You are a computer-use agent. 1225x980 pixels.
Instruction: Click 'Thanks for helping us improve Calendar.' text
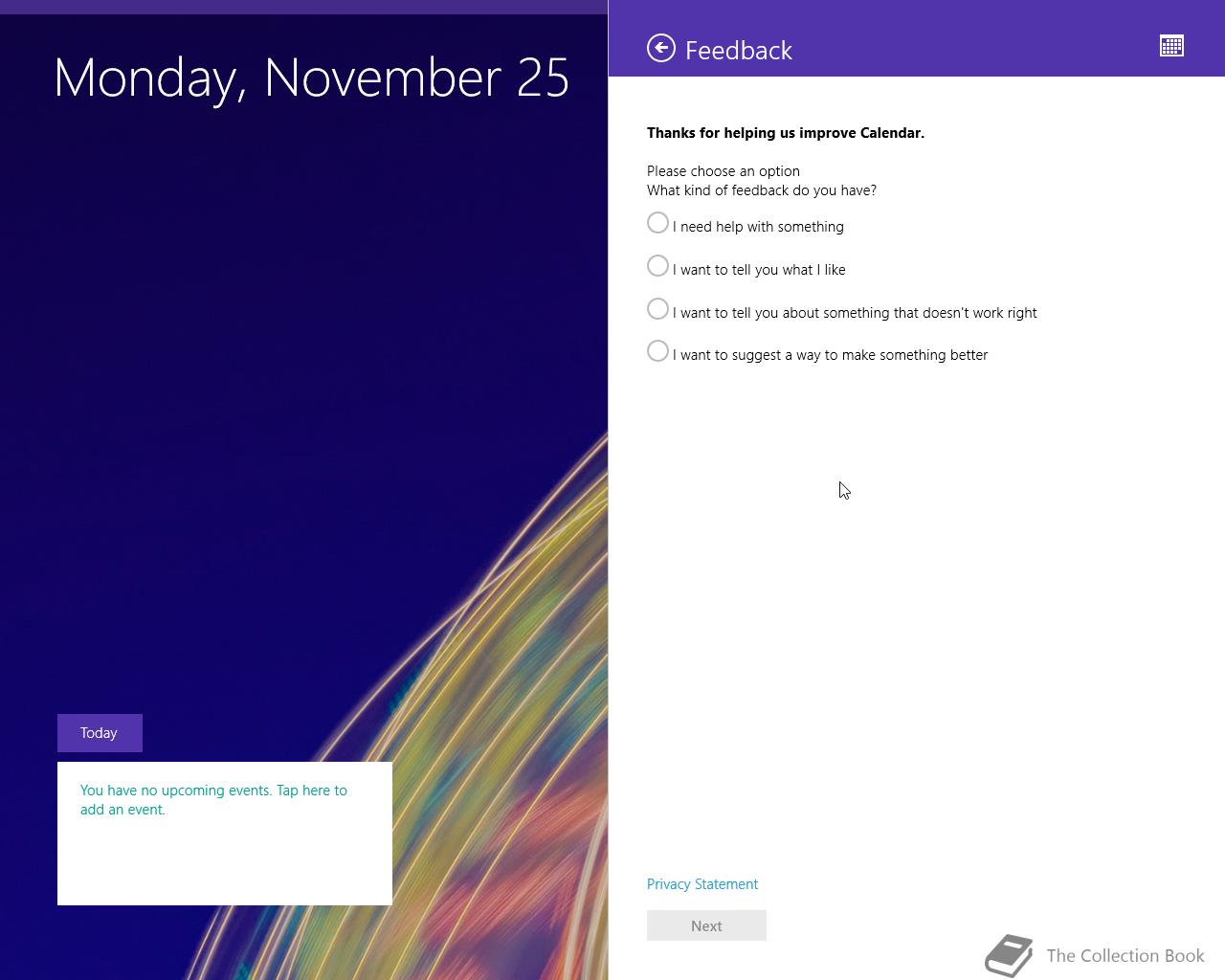point(786,133)
